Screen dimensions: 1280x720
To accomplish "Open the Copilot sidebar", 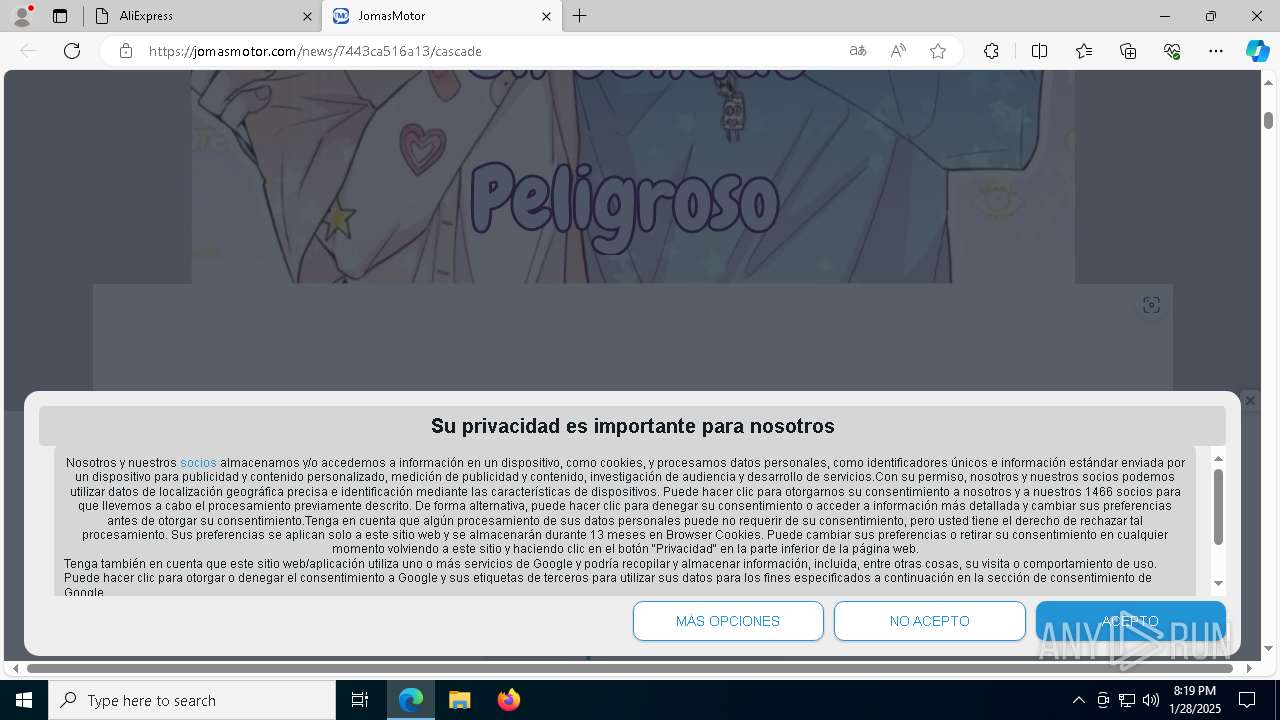I will click(1257, 51).
